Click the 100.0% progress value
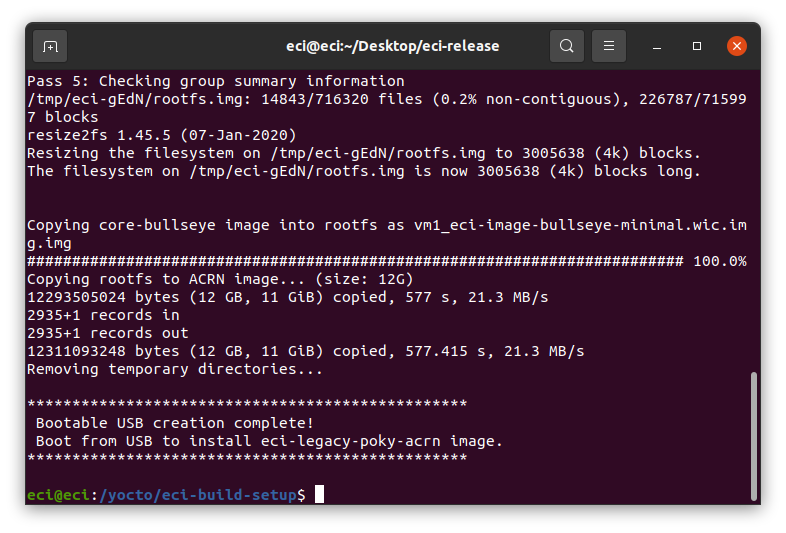The image size is (786, 533). point(720,261)
